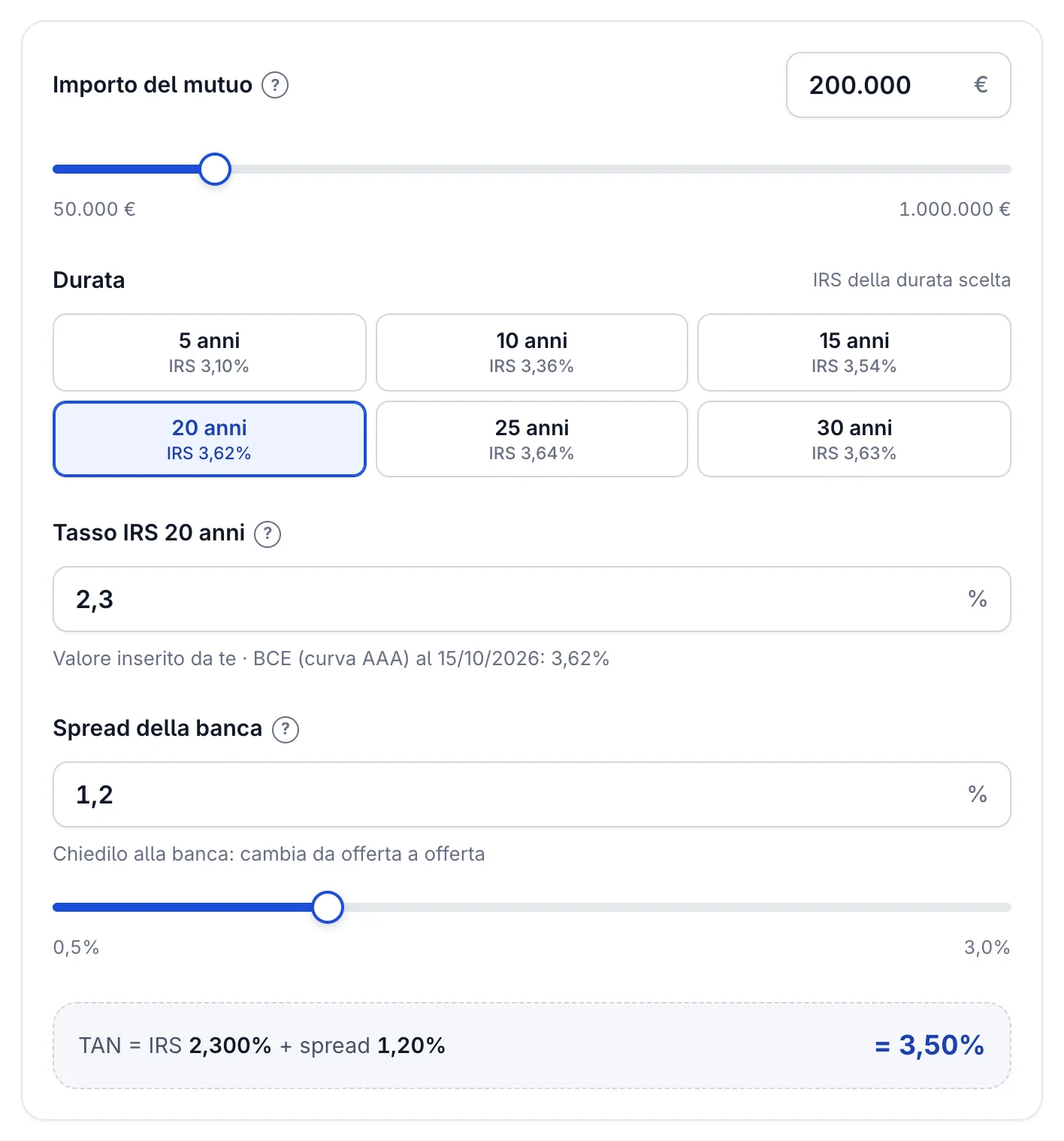This screenshot has height=1141, width=1064.
Task: Click the 'Durata' section heading
Action: (x=89, y=280)
